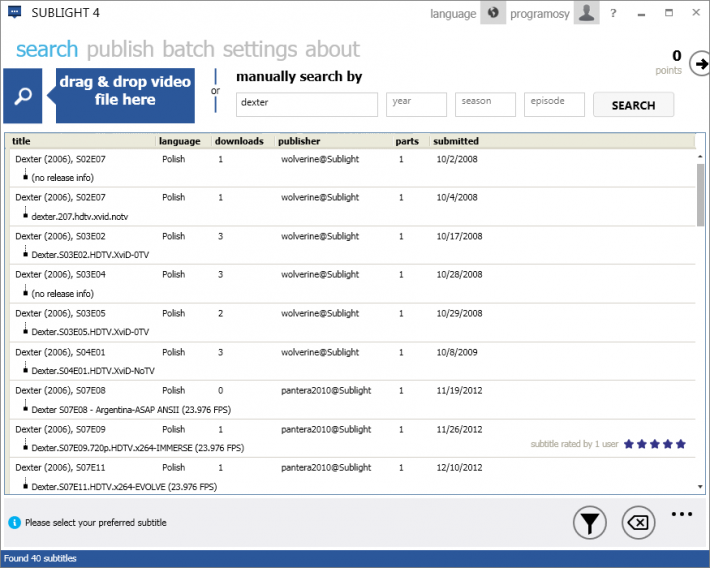Click submitted date 10/4/2008
710x568 pixels.
[457, 197]
